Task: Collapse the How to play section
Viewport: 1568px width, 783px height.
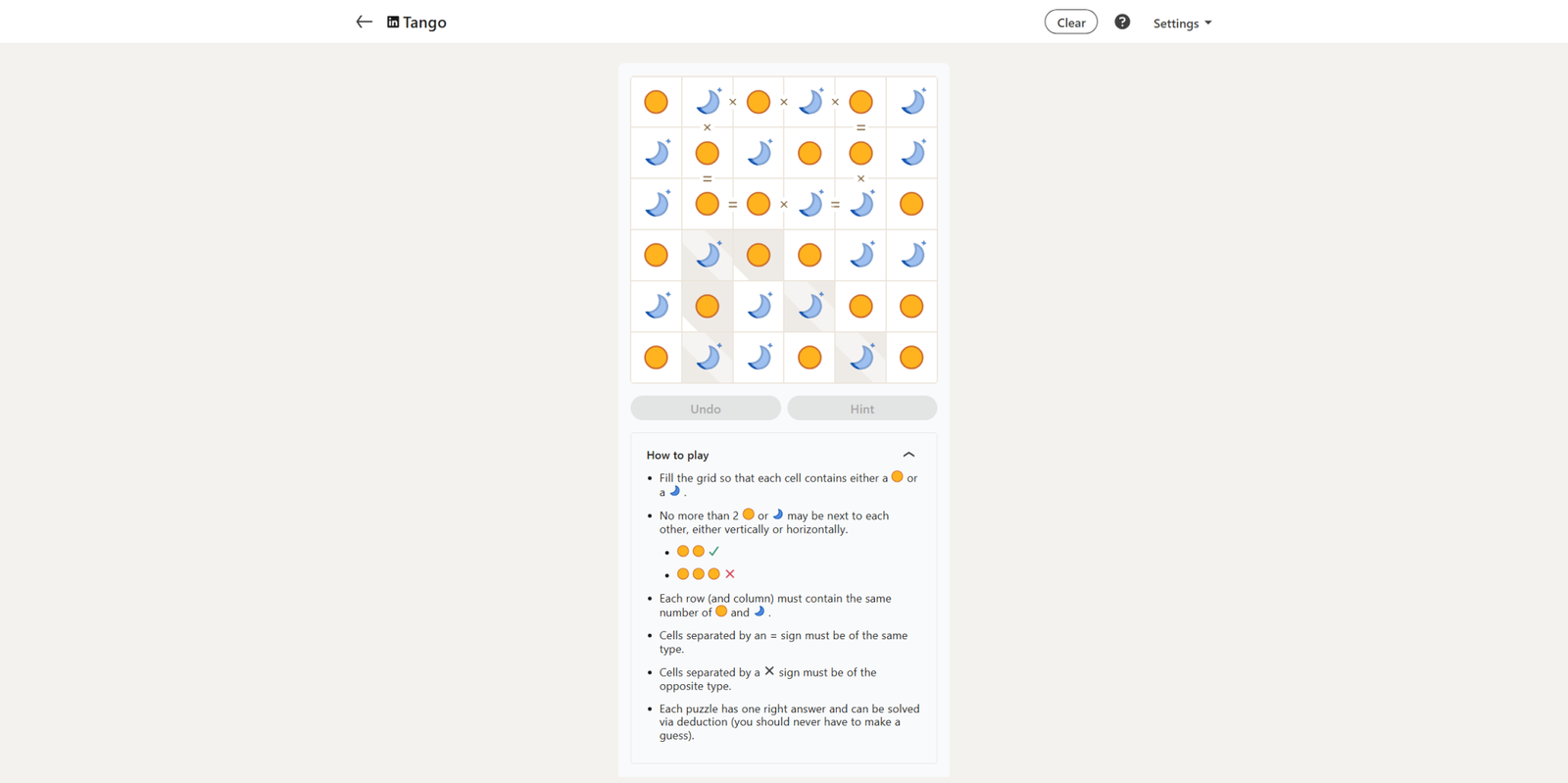Action: point(908,455)
